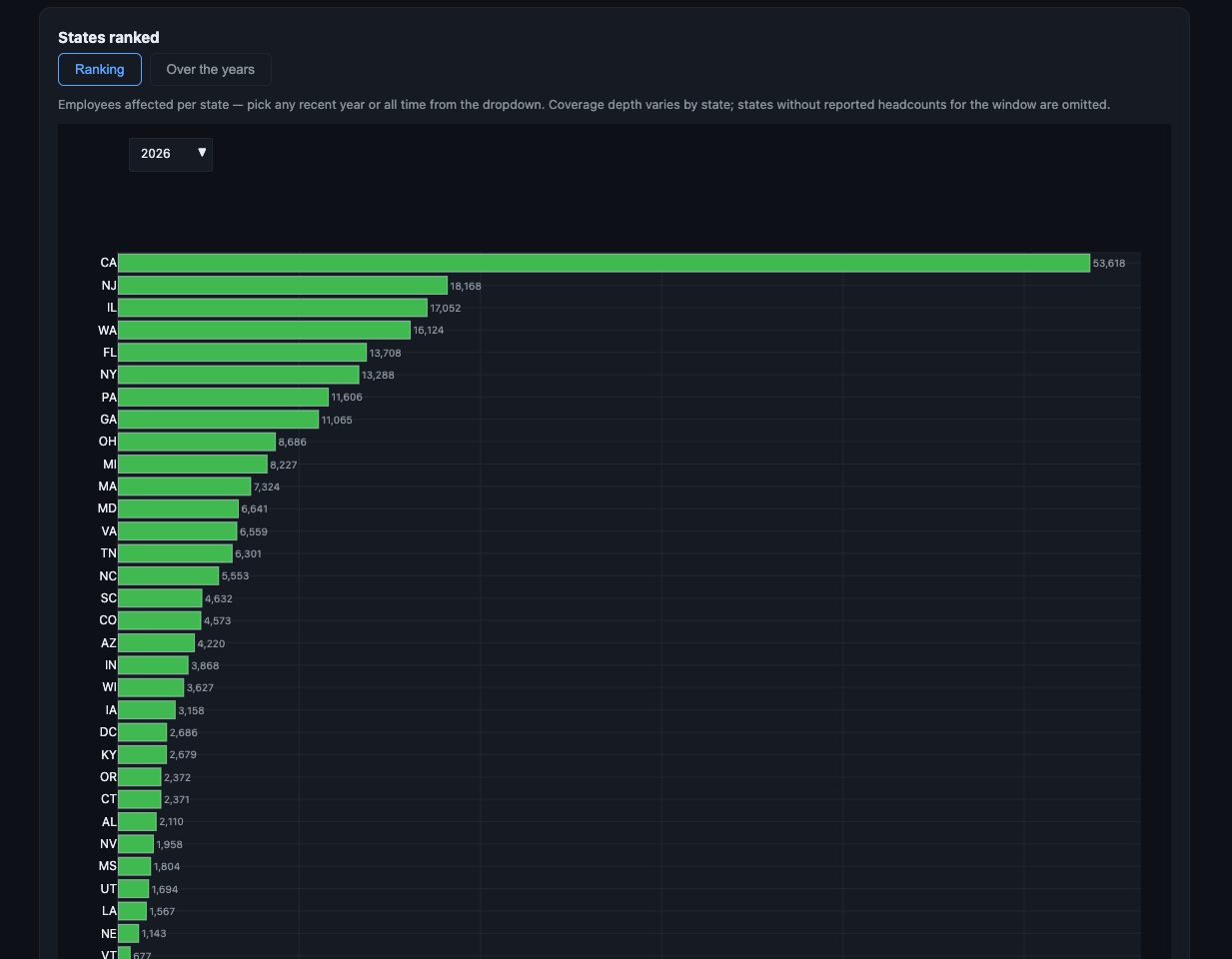The height and width of the screenshot is (959, 1232).
Task: Click the NY state bar
Action: pyautogui.click(x=239, y=375)
